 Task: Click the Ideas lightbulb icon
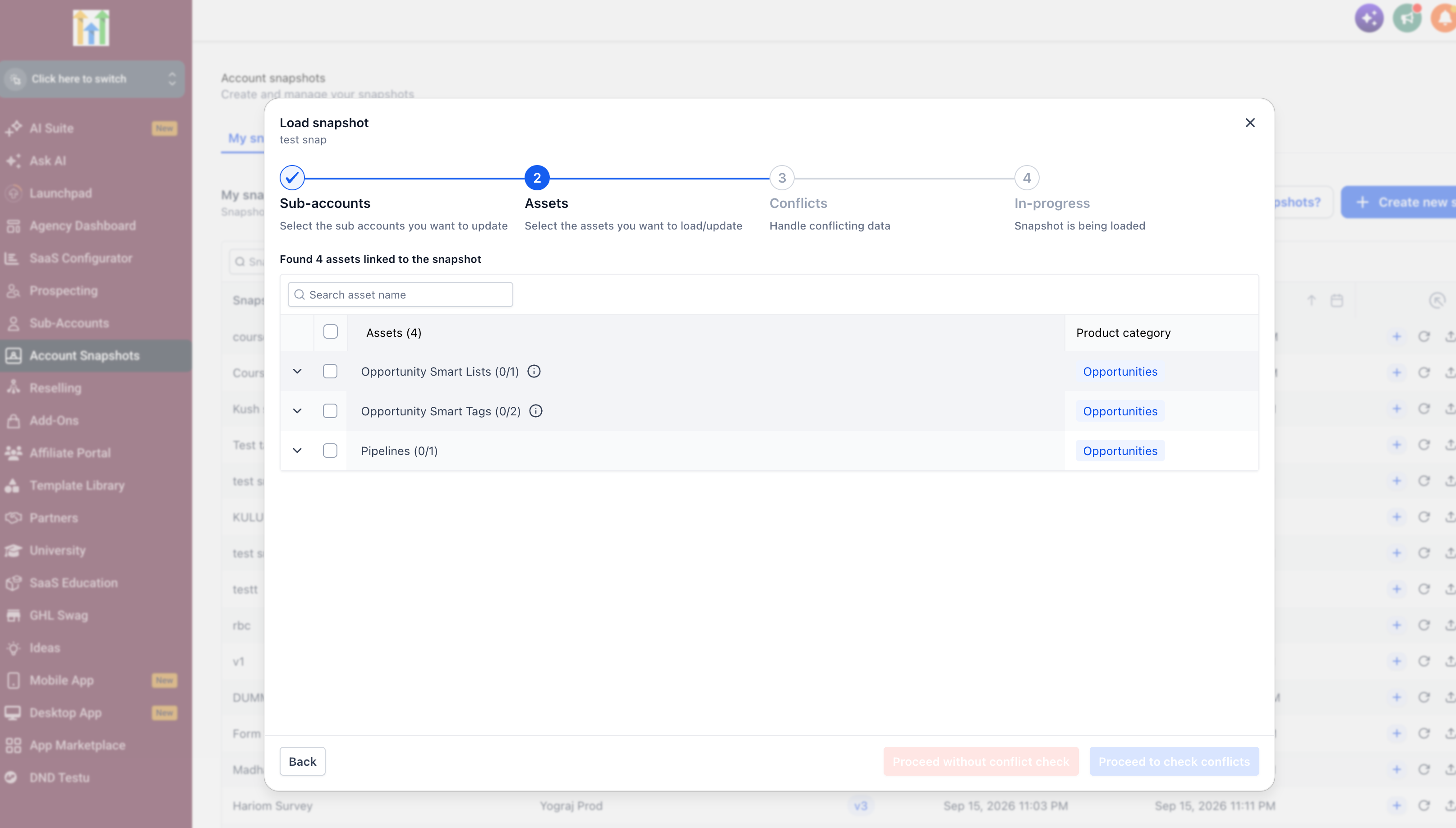pyautogui.click(x=14, y=648)
